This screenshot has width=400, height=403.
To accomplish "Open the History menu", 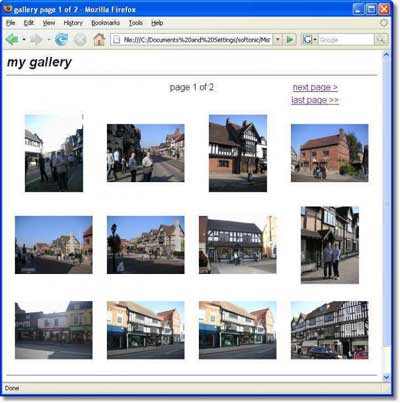I will (73, 23).
